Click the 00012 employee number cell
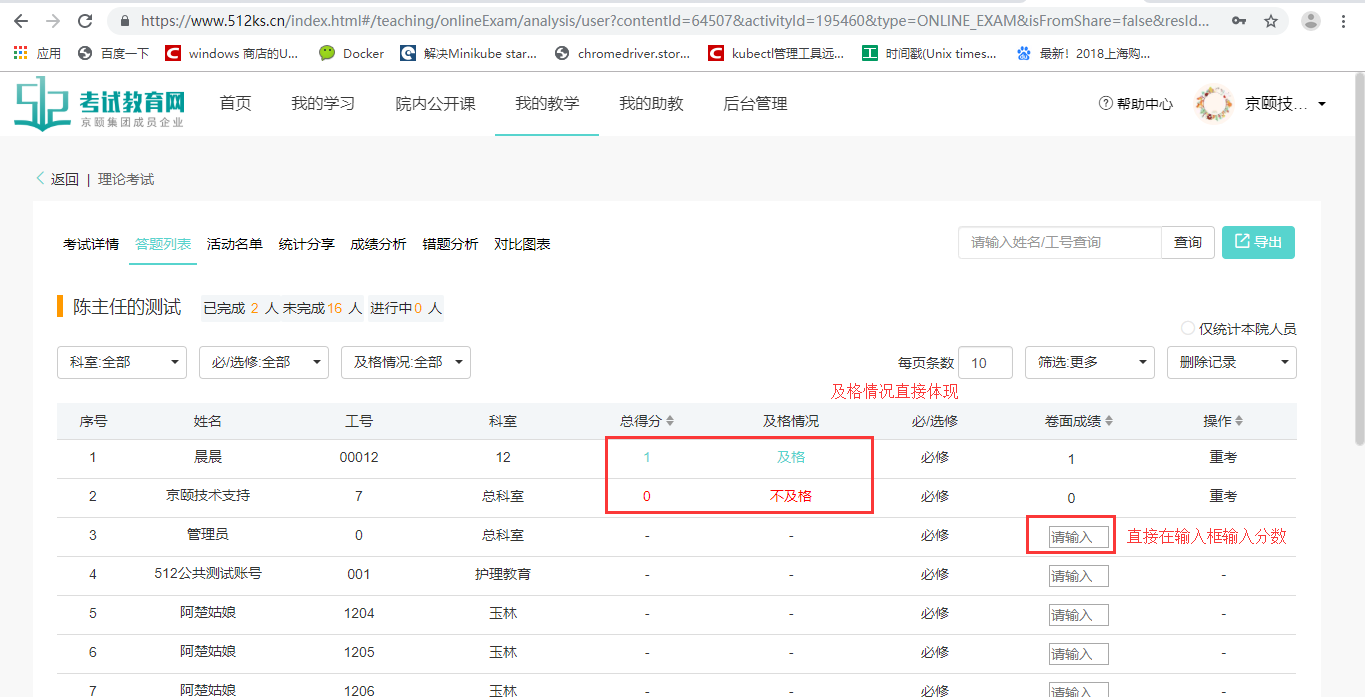Viewport: 1365px width, 697px height. (359, 457)
